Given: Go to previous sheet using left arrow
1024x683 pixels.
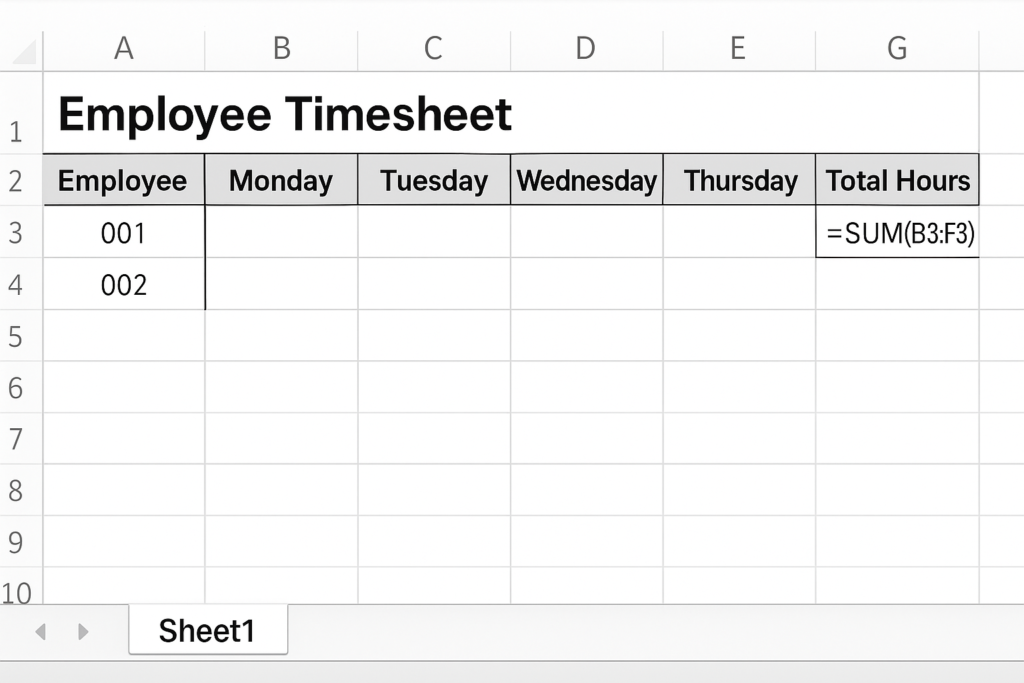Looking at the screenshot, I should pyautogui.click(x=40, y=631).
